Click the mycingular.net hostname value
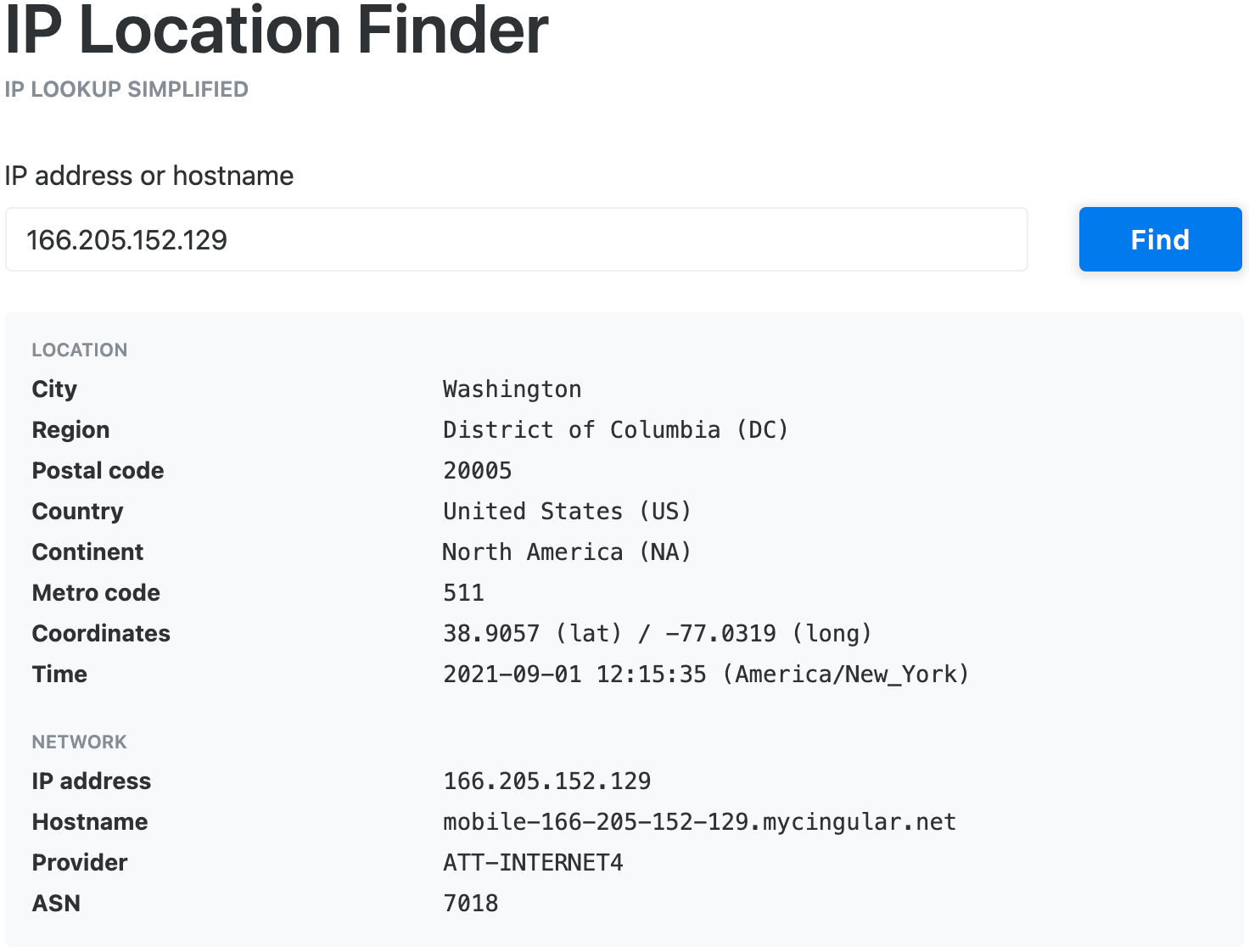 click(x=700, y=821)
